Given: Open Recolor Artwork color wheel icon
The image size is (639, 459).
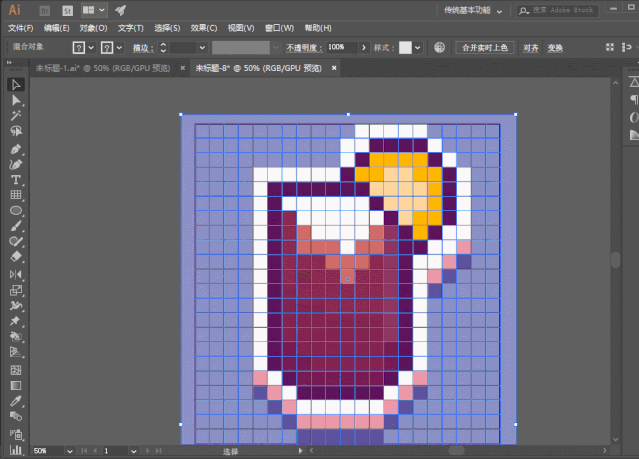Looking at the screenshot, I should point(440,47).
